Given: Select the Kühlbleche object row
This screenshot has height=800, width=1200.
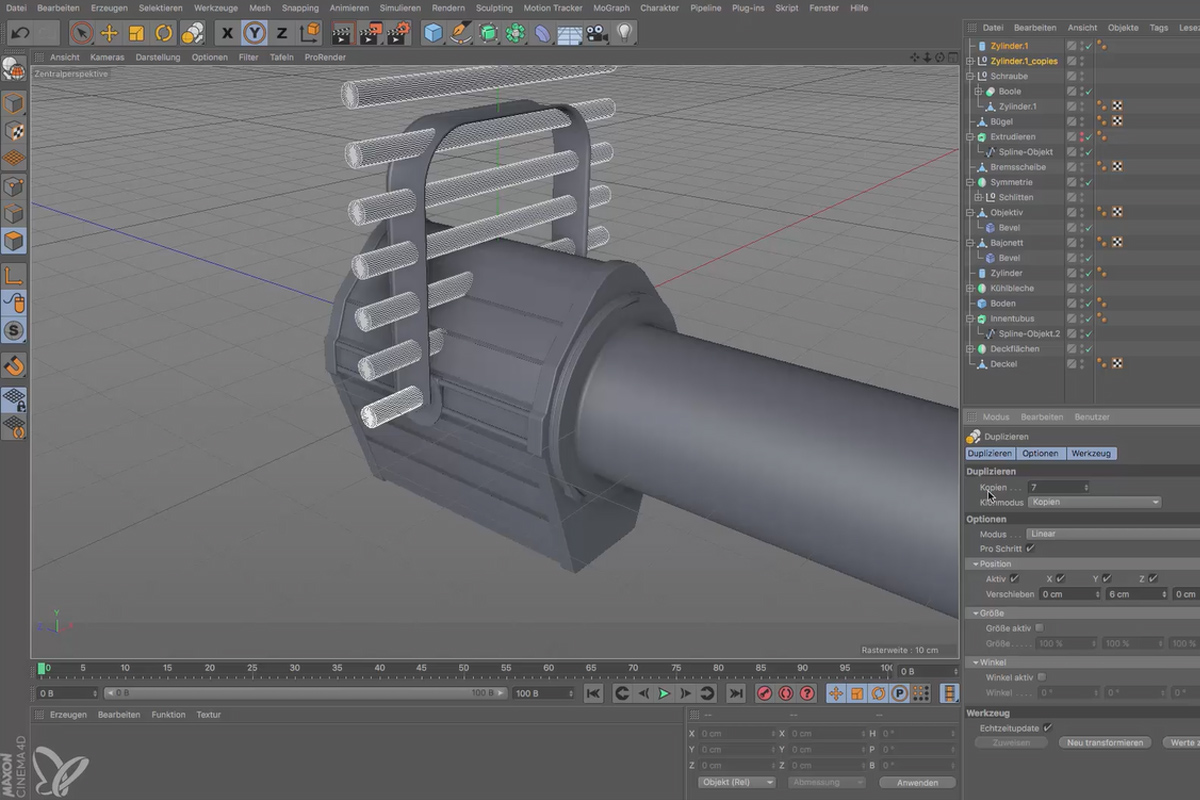Looking at the screenshot, I should pyautogui.click(x=1012, y=288).
